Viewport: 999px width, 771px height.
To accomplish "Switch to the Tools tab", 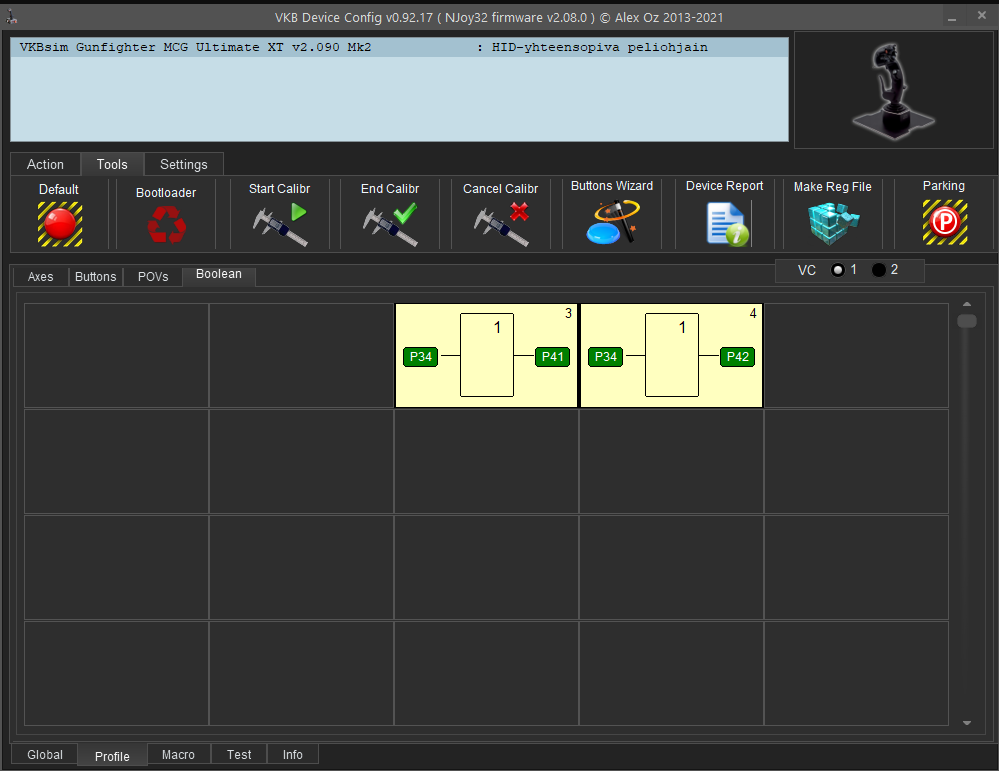I will [x=112, y=164].
